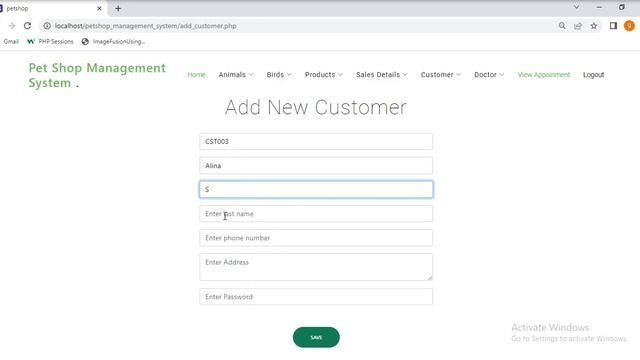Click the address bar URL

(146, 26)
